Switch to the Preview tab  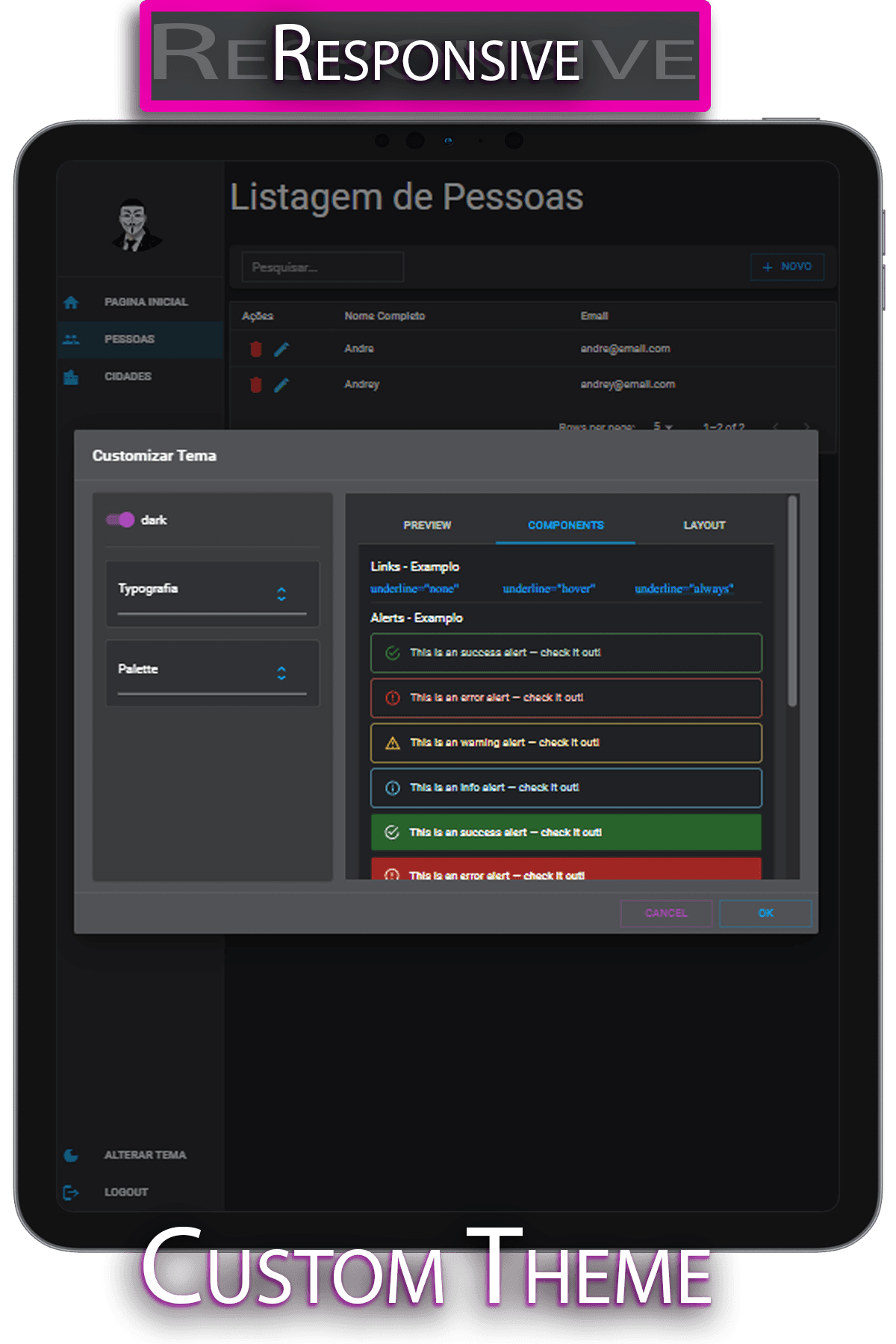(427, 526)
